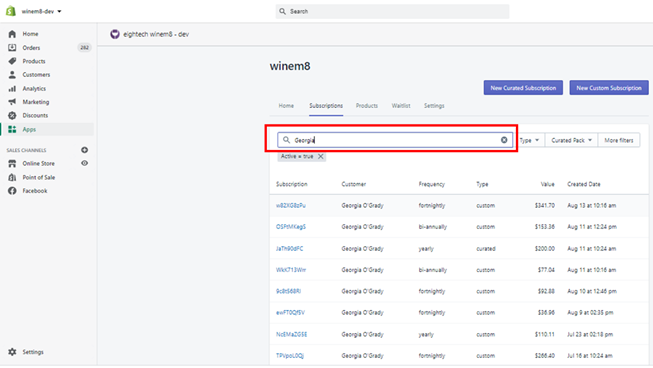Viewport: 653px width, 368px height.
Task: Expand the Type filter dropdown
Action: (x=529, y=140)
